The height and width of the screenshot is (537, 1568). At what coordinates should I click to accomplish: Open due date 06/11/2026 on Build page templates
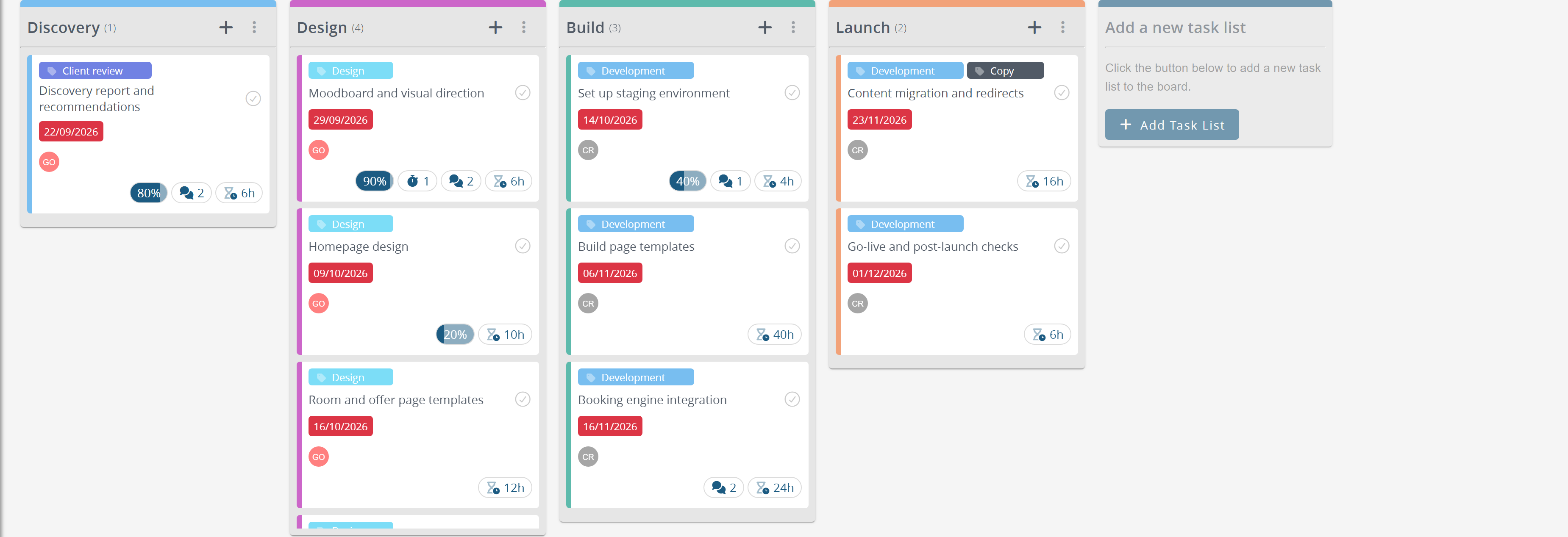tap(610, 273)
